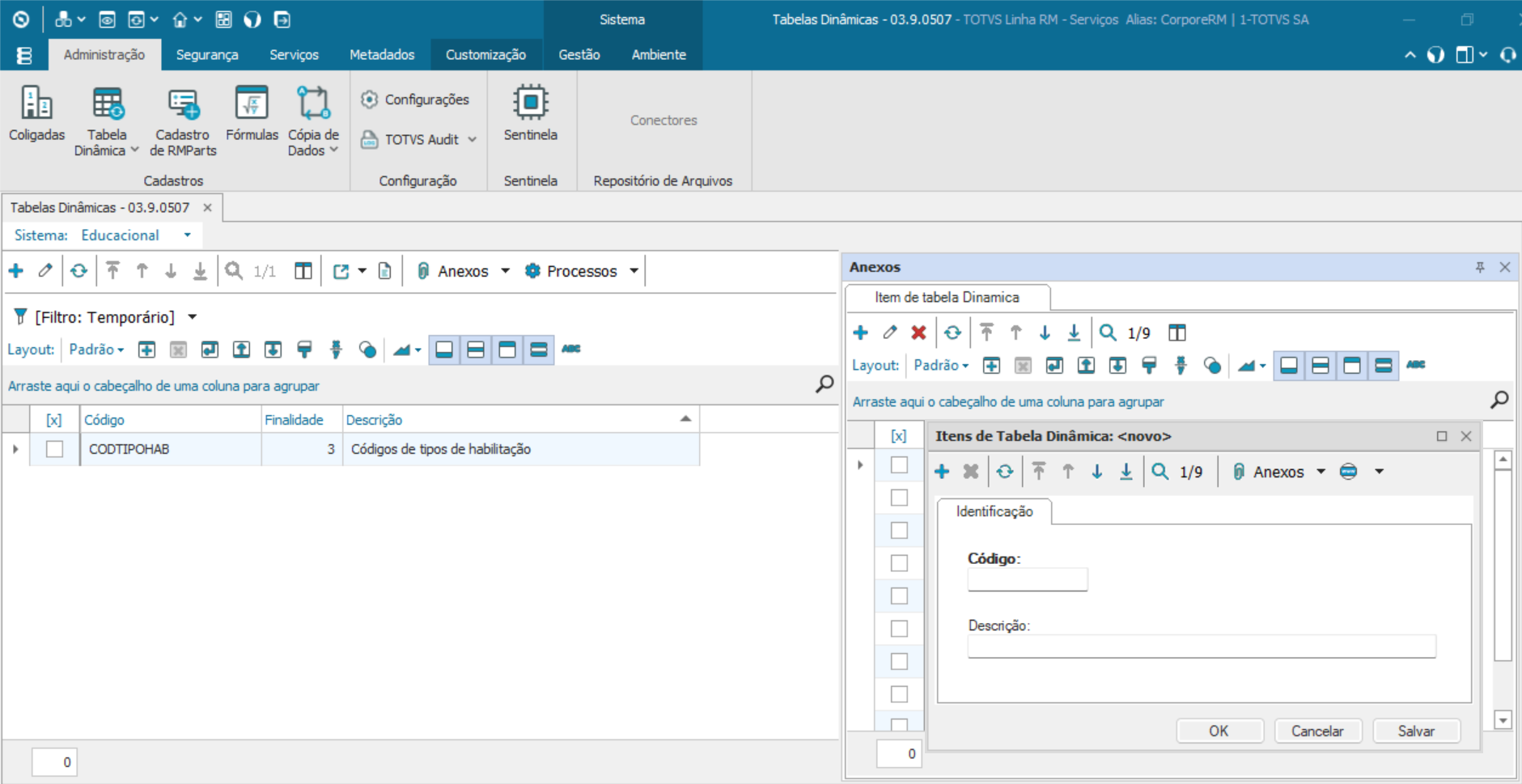Click into the Descrição input field

click(1202, 646)
